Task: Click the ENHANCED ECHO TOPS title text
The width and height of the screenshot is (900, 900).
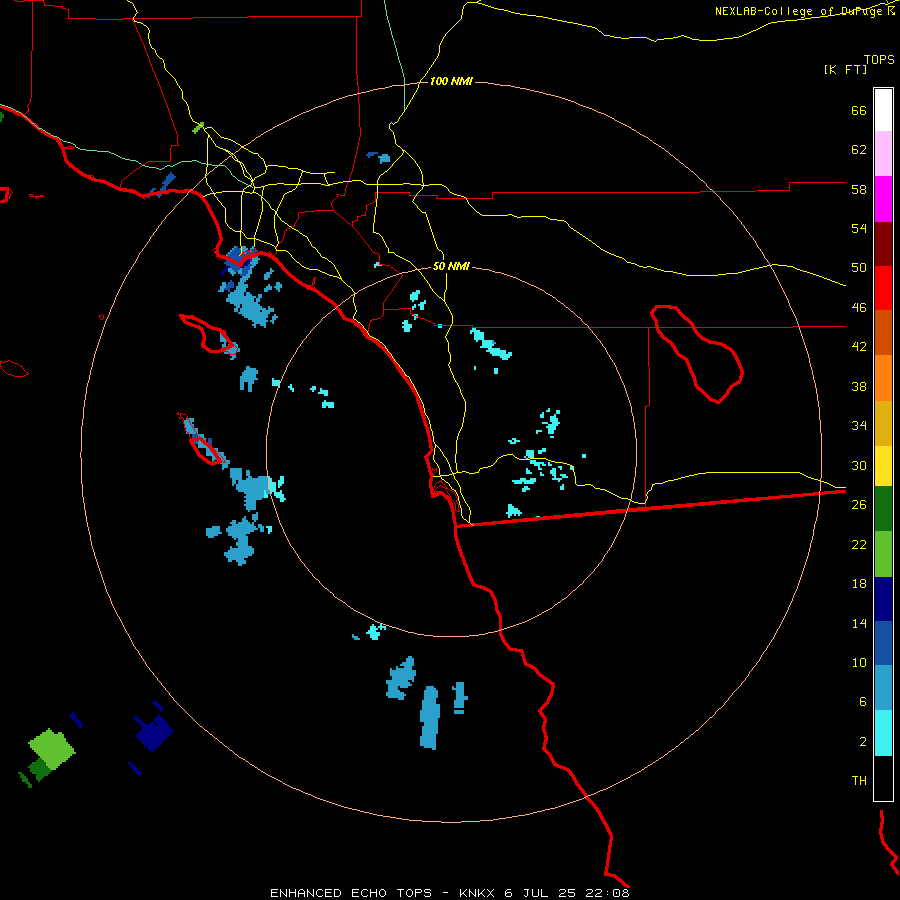Action: tap(351, 893)
